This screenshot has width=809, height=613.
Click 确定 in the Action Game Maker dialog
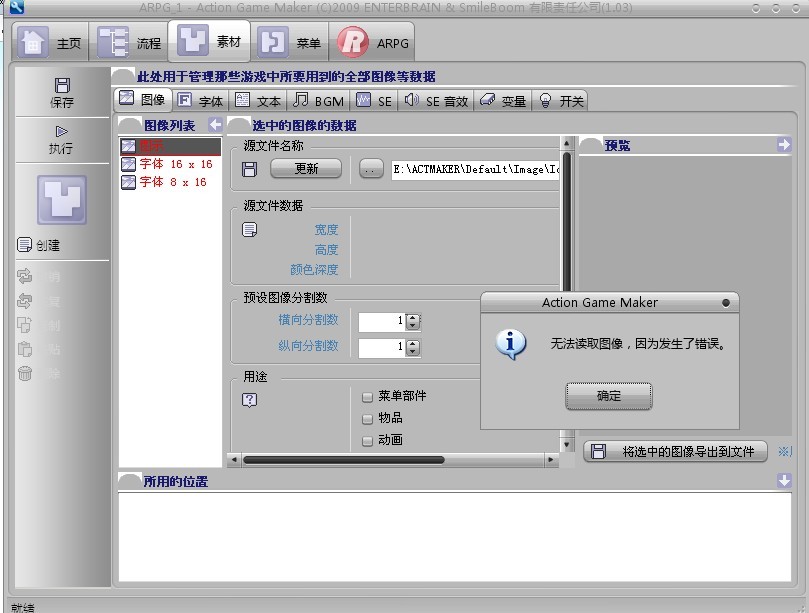coord(609,396)
